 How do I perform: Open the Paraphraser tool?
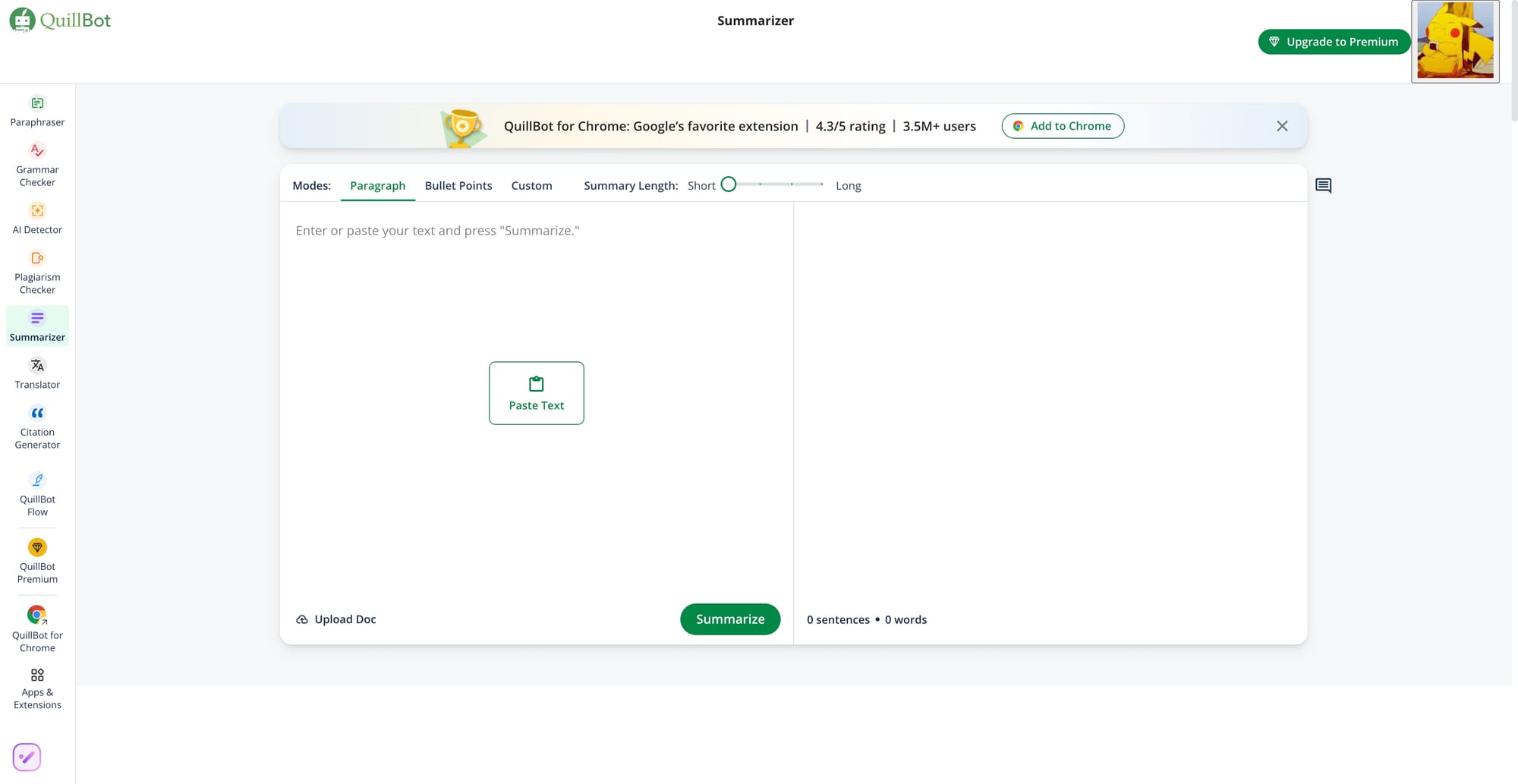pos(37,111)
